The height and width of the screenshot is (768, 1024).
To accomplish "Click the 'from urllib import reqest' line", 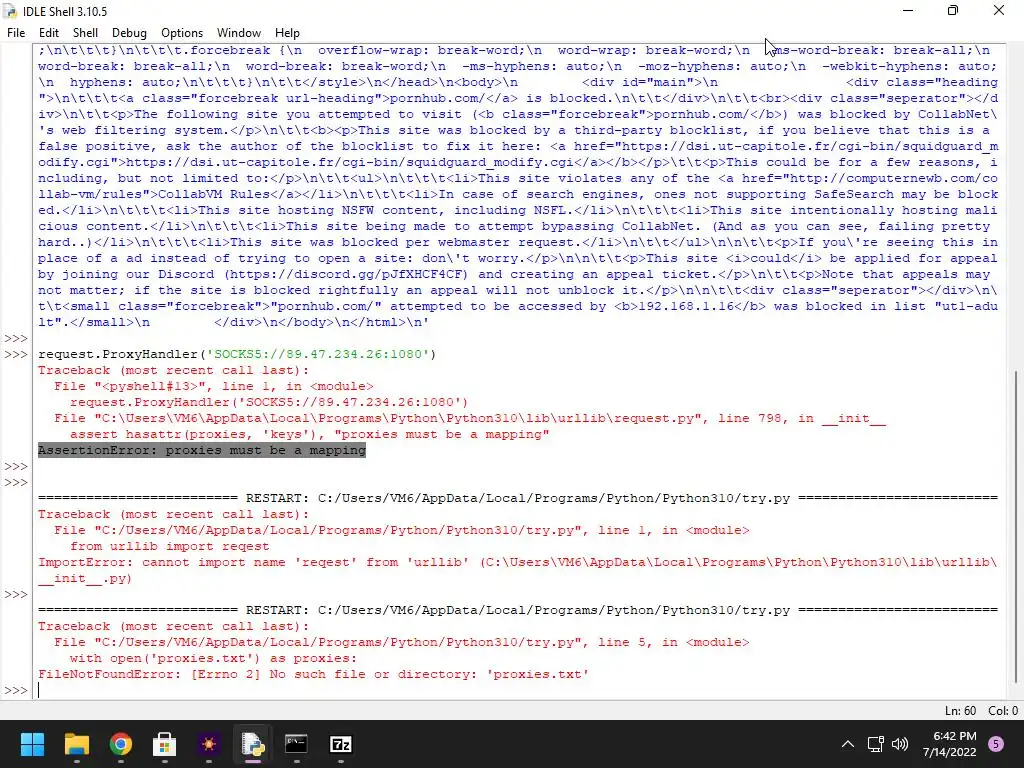I will [170, 546].
